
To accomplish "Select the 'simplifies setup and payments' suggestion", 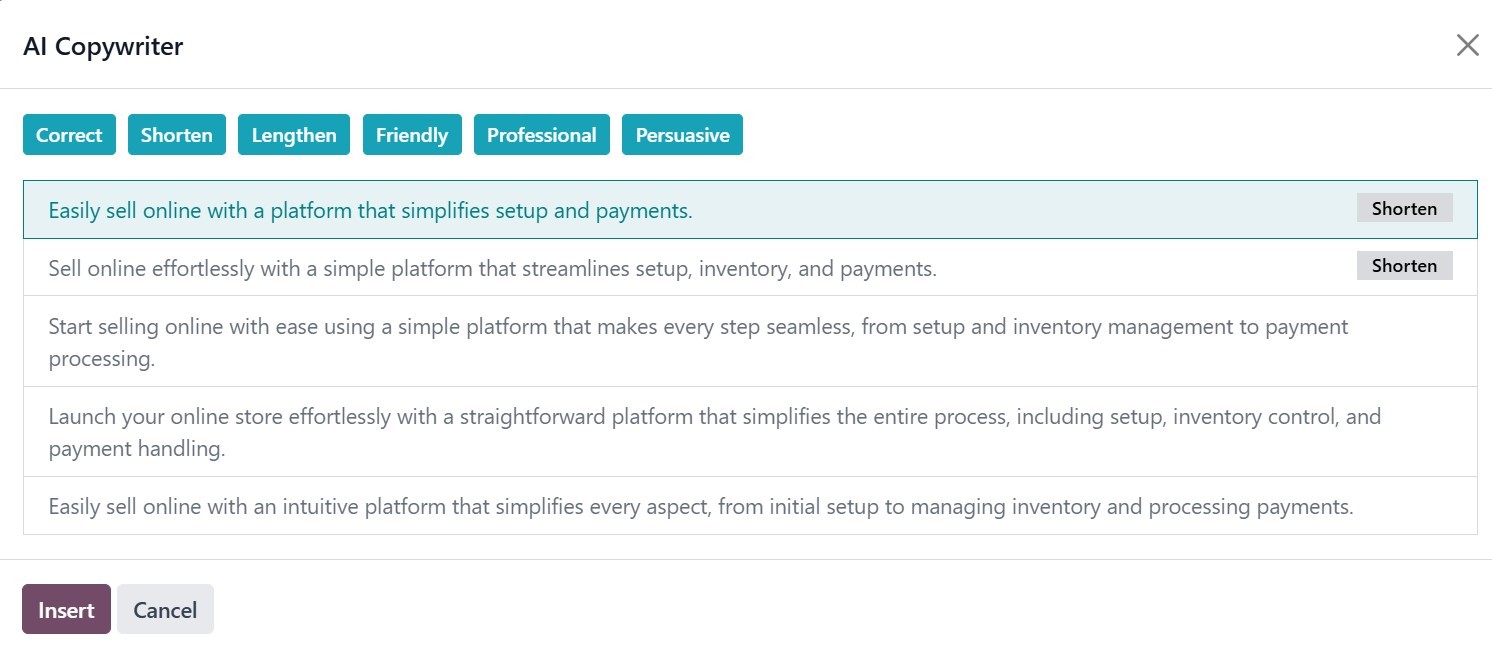I will pos(370,211).
